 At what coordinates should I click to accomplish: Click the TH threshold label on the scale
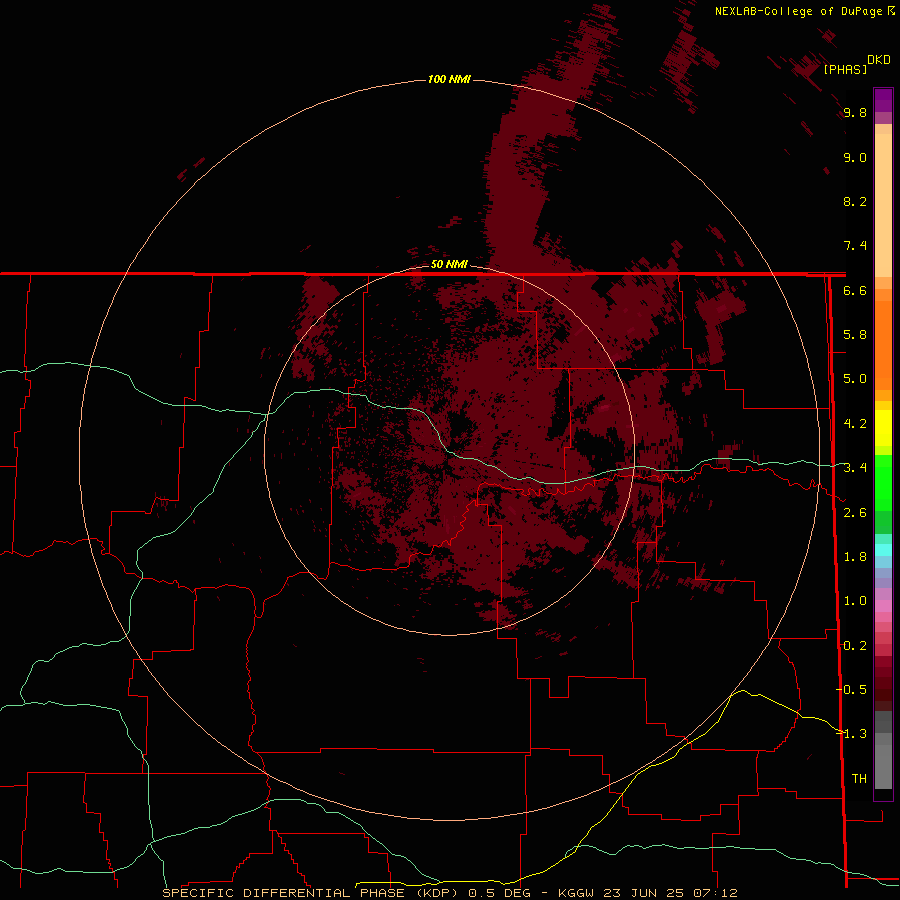pos(859,779)
